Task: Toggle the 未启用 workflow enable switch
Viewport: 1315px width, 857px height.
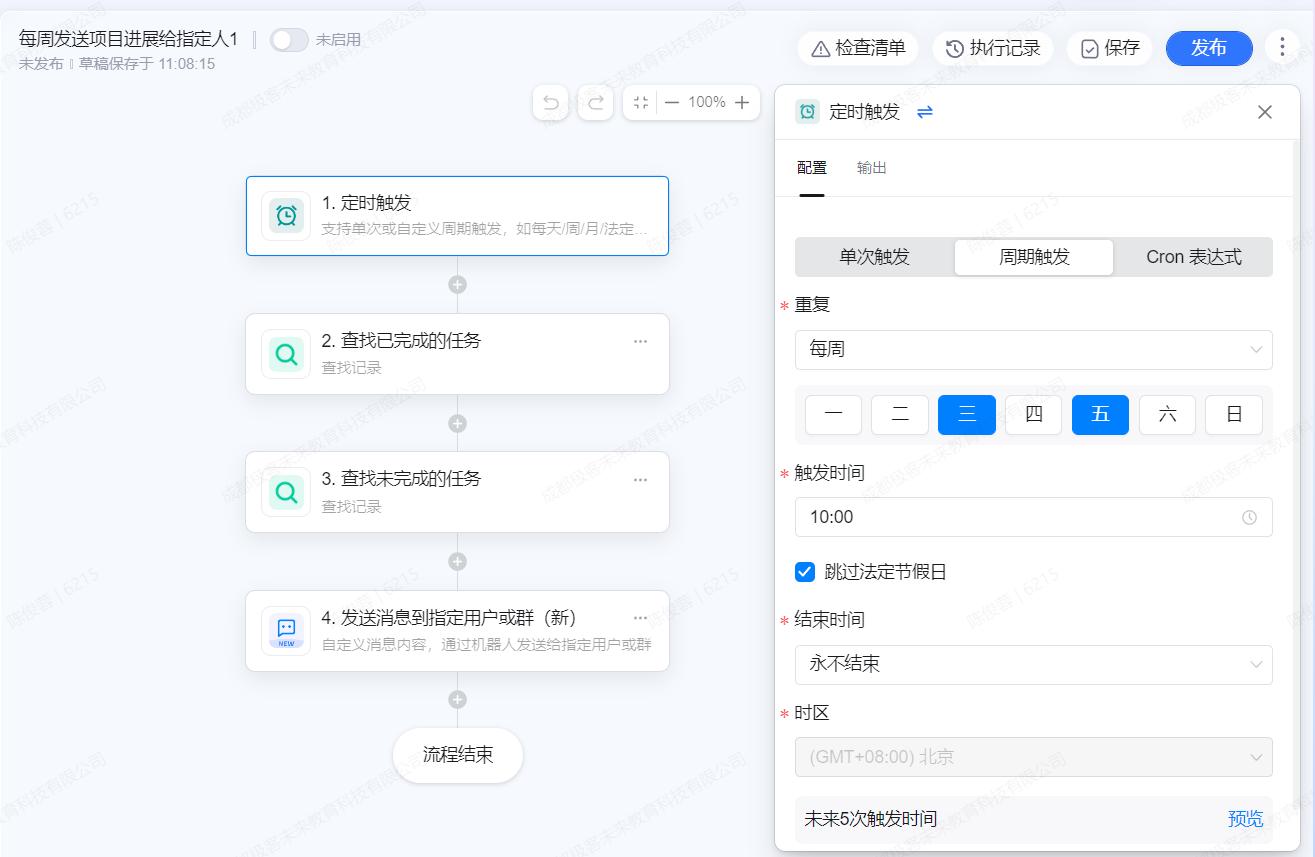Action: (x=289, y=40)
